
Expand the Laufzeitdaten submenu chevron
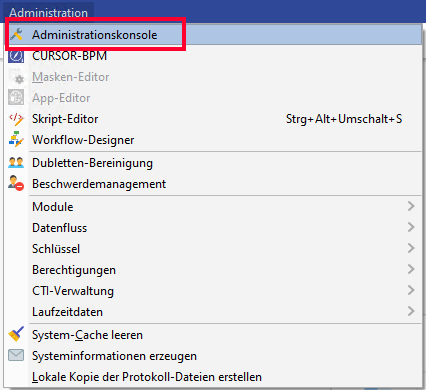point(411,311)
